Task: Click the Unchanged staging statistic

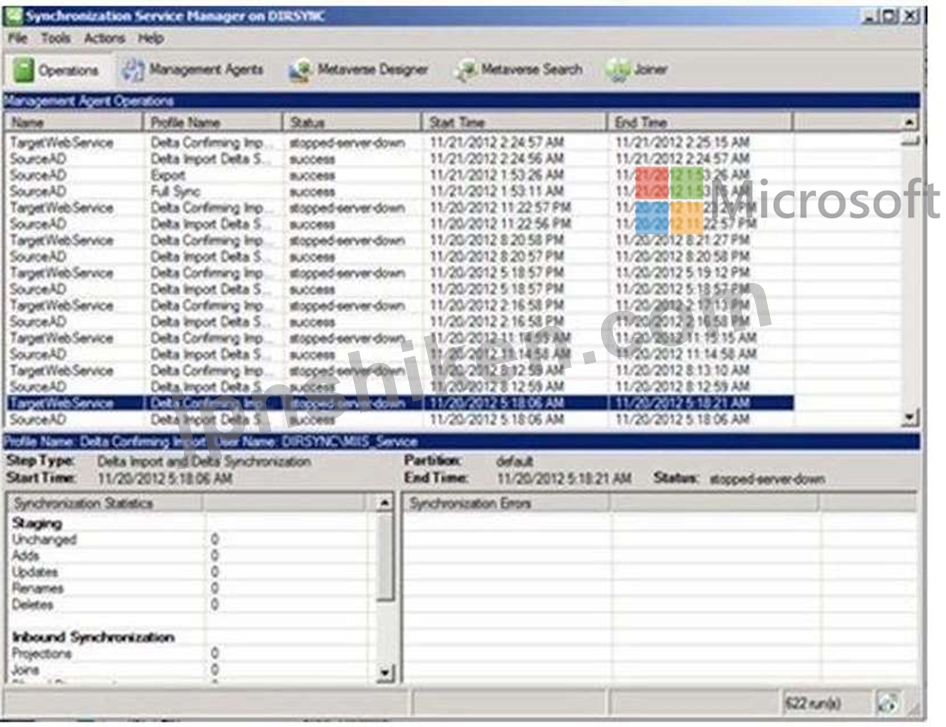Action: point(44,539)
